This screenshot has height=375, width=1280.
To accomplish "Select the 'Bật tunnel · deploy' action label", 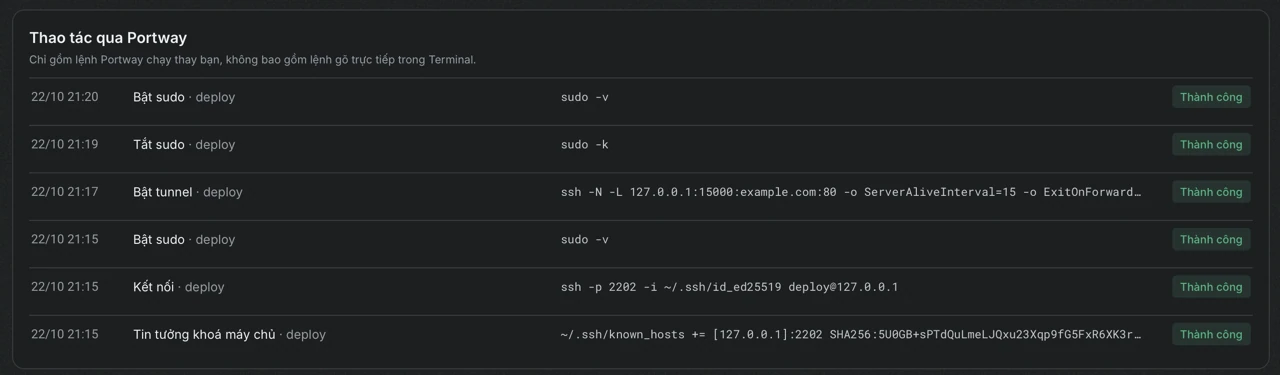I will click(188, 192).
